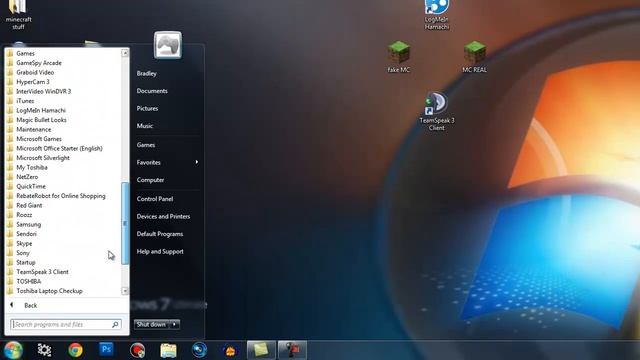Open the Shut down options arrow
The width and height of the screenshot is (640, 360).
pyautogui.click(x=174, y=324)
